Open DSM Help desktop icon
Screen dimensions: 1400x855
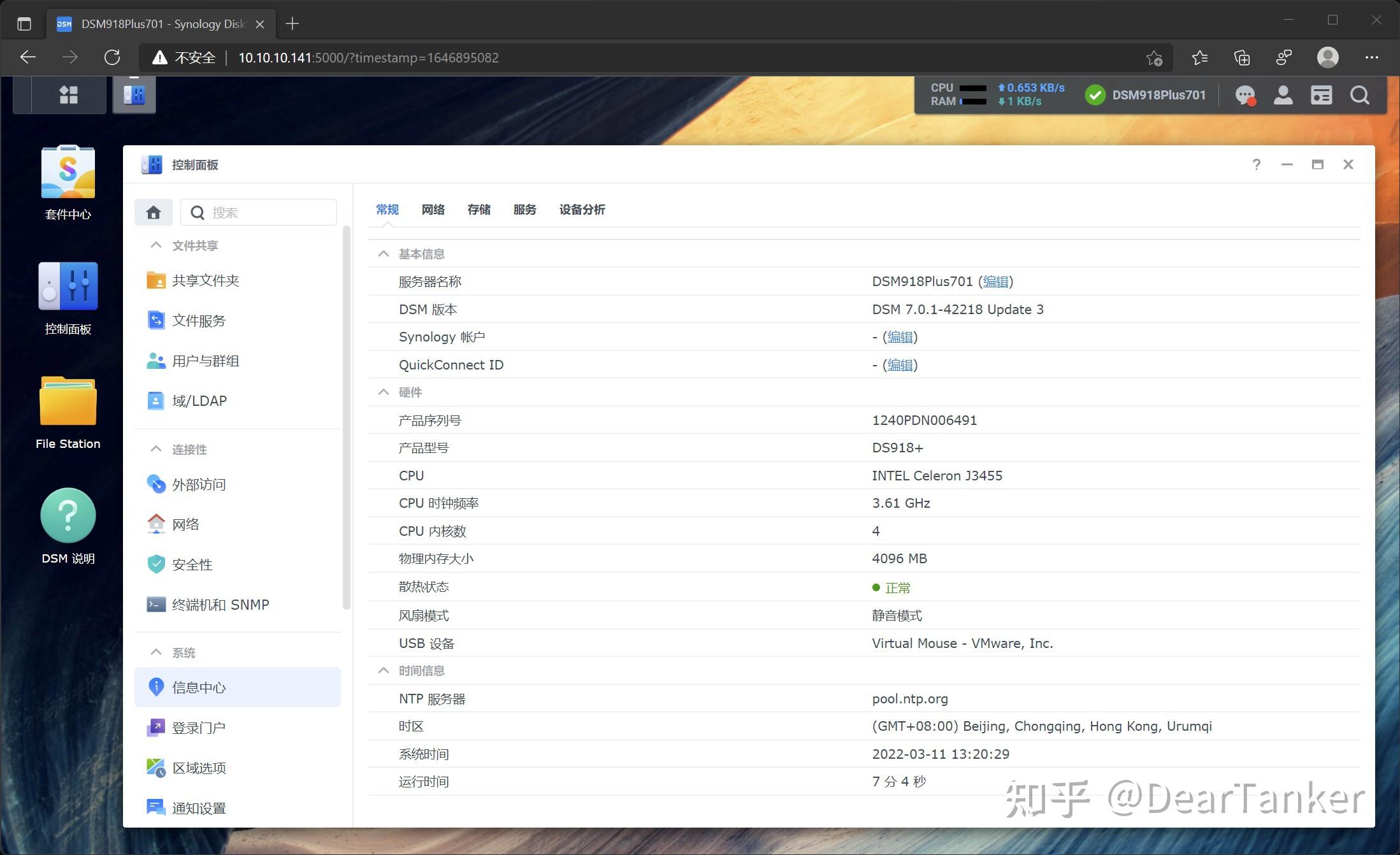tap(68, 527)
